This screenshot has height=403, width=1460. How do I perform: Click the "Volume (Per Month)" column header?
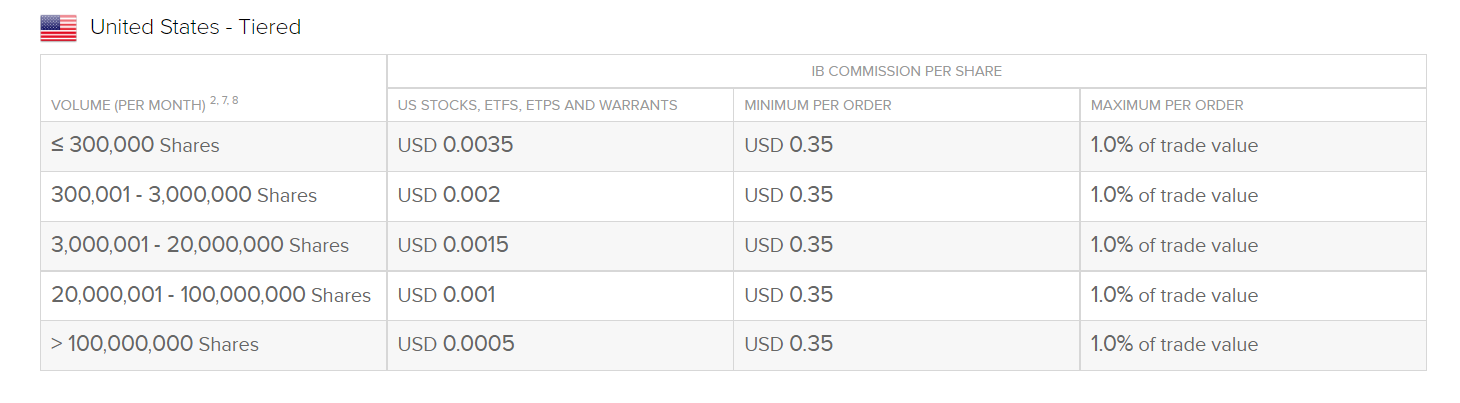click(129, 105)
